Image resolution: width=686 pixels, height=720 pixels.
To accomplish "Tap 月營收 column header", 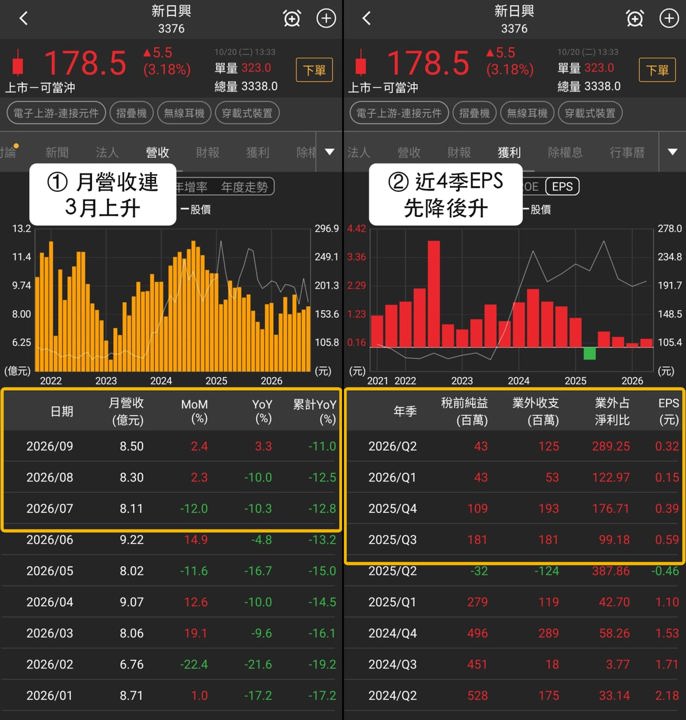I will 126,411.
